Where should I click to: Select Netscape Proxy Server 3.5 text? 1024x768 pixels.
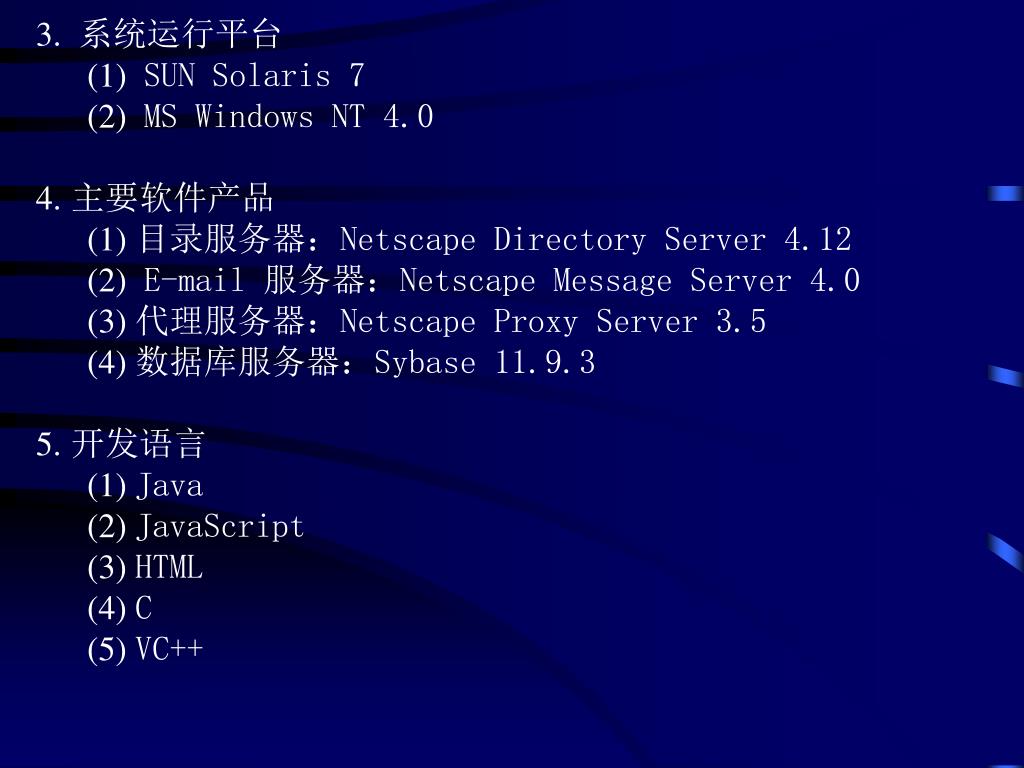pyautogui.click(x=552, y=322)
